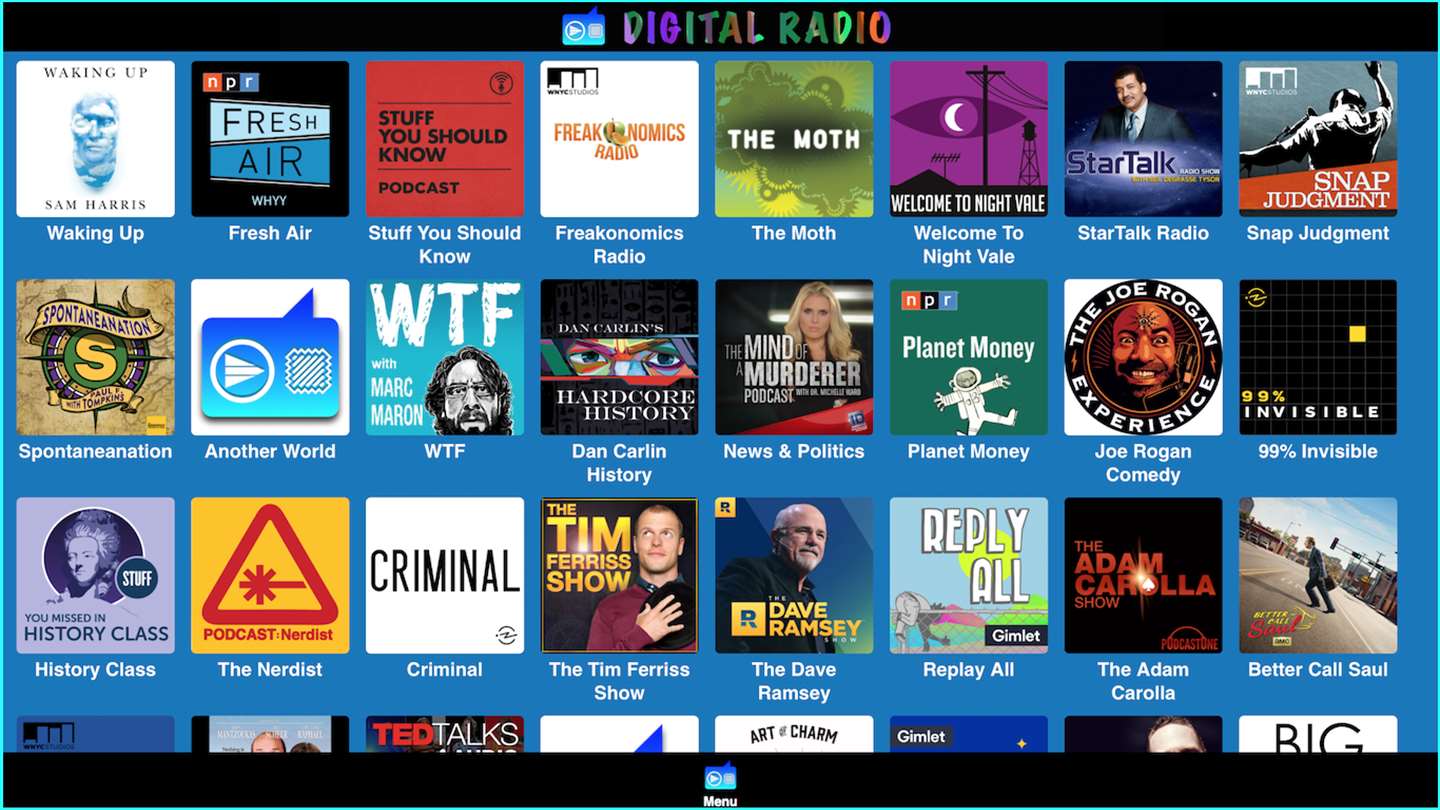
Task: Open The Moth podcast artwork
Action: pyautogui.click(x=794, y=139)
